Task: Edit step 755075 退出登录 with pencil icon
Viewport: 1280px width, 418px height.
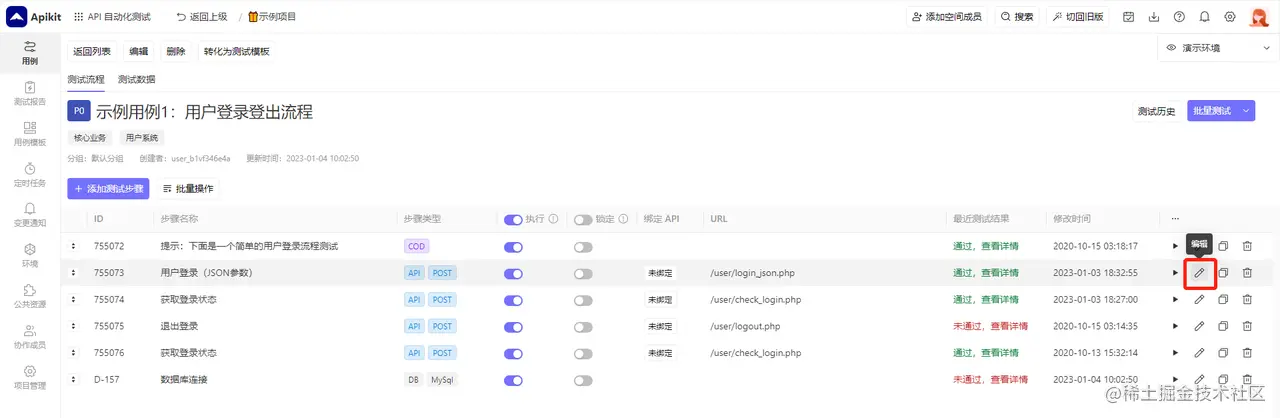Action: pyautogui.click(x=1199, y=326)
